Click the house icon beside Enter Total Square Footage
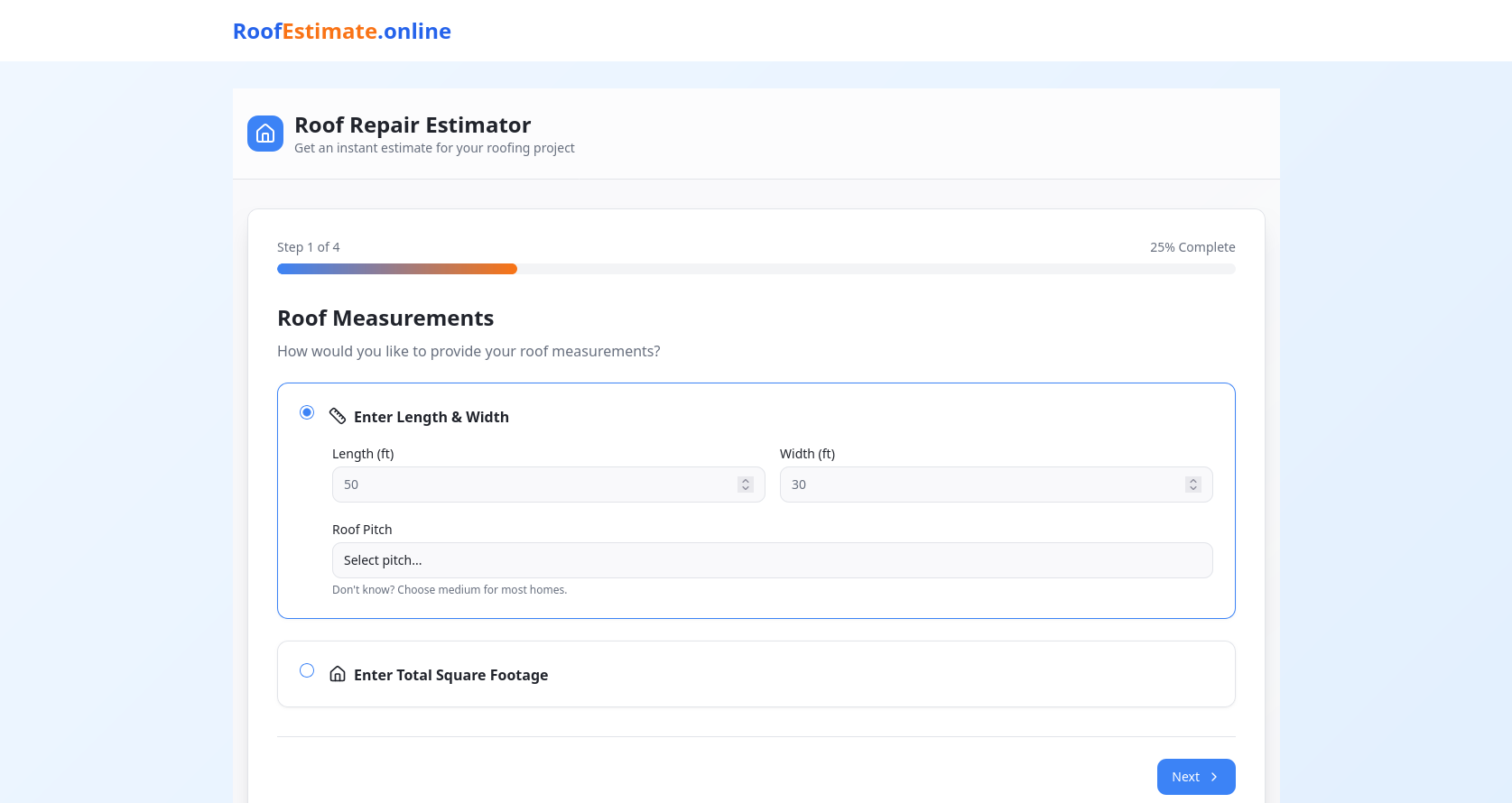The width and height of the screenshot is (1512, 803). click(x=338, y=674)
